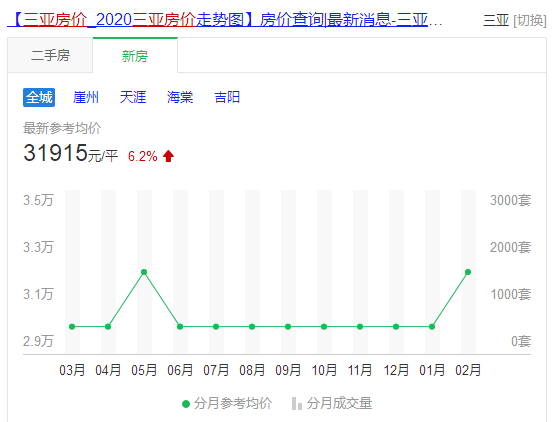Switch to the 新房 tab
Viewport: 555px width, 422px height.
pos(135,56)
